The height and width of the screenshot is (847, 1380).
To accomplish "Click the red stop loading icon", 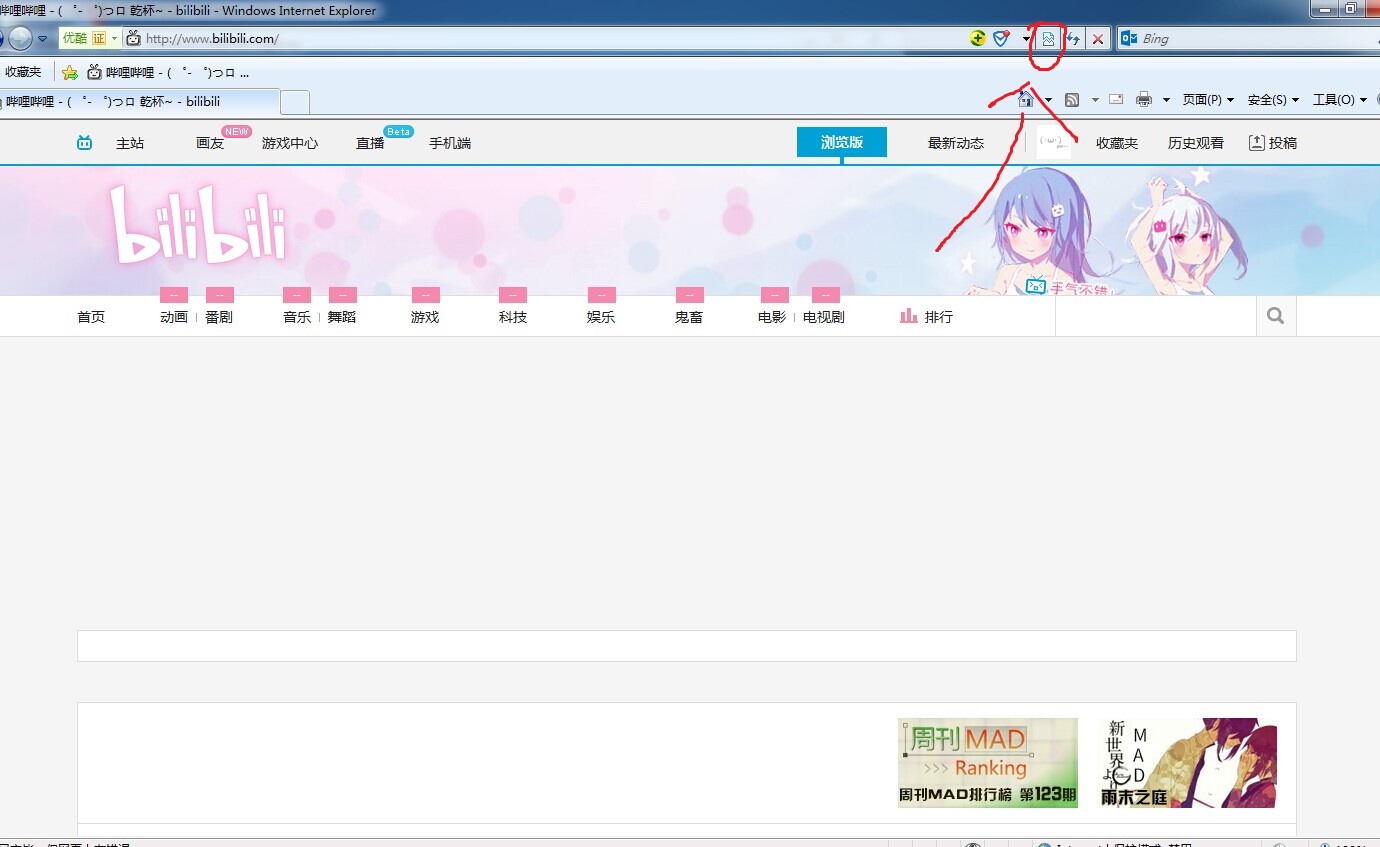I will point(1098,39).
